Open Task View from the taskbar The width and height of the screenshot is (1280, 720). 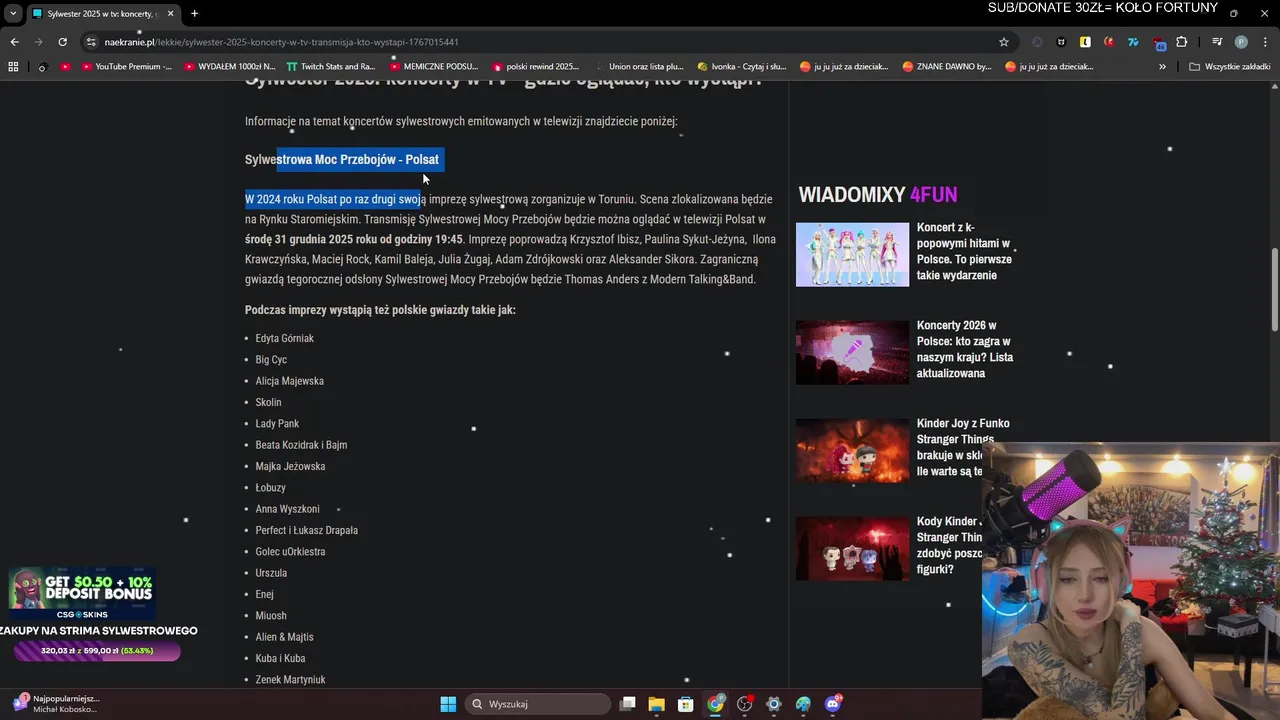628,704
